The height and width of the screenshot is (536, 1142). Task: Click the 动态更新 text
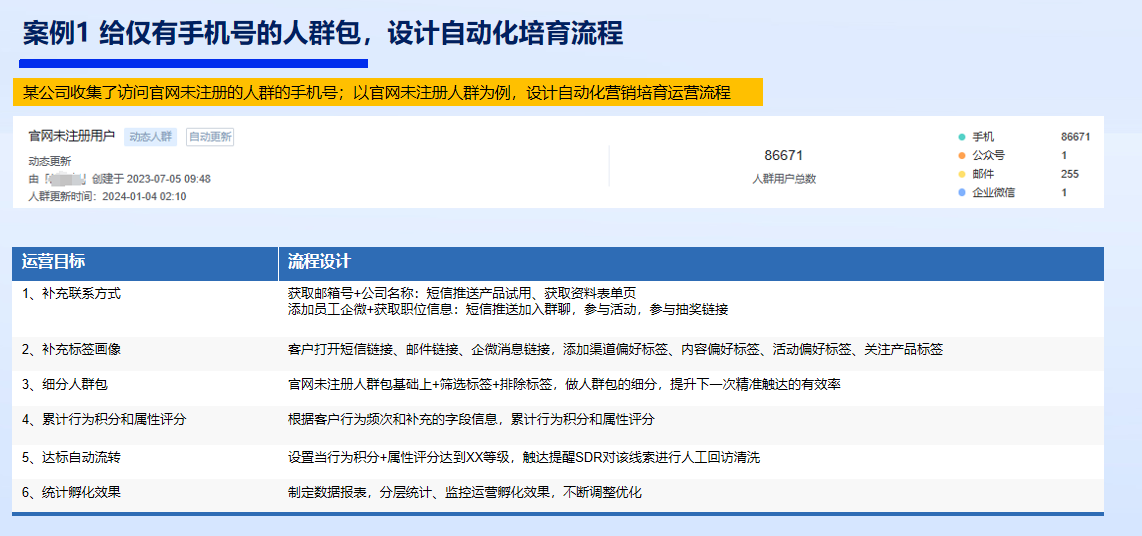click(50, 162)
